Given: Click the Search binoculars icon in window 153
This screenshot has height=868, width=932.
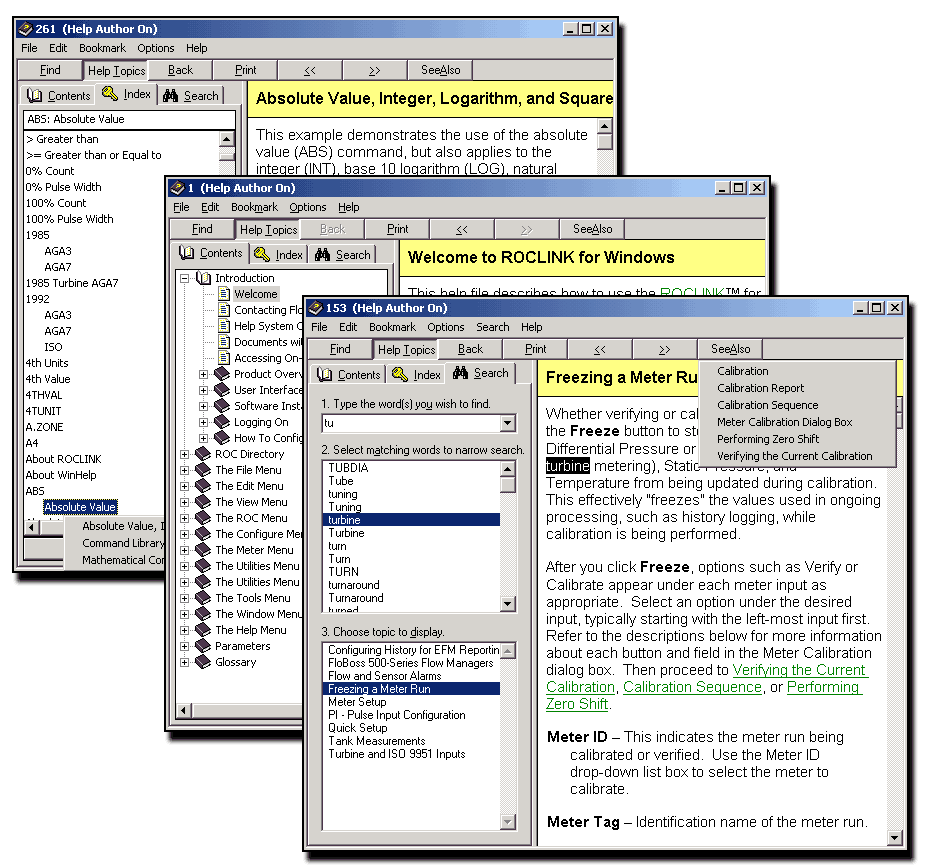Looking at the screenshot, I should click(461, 373).
